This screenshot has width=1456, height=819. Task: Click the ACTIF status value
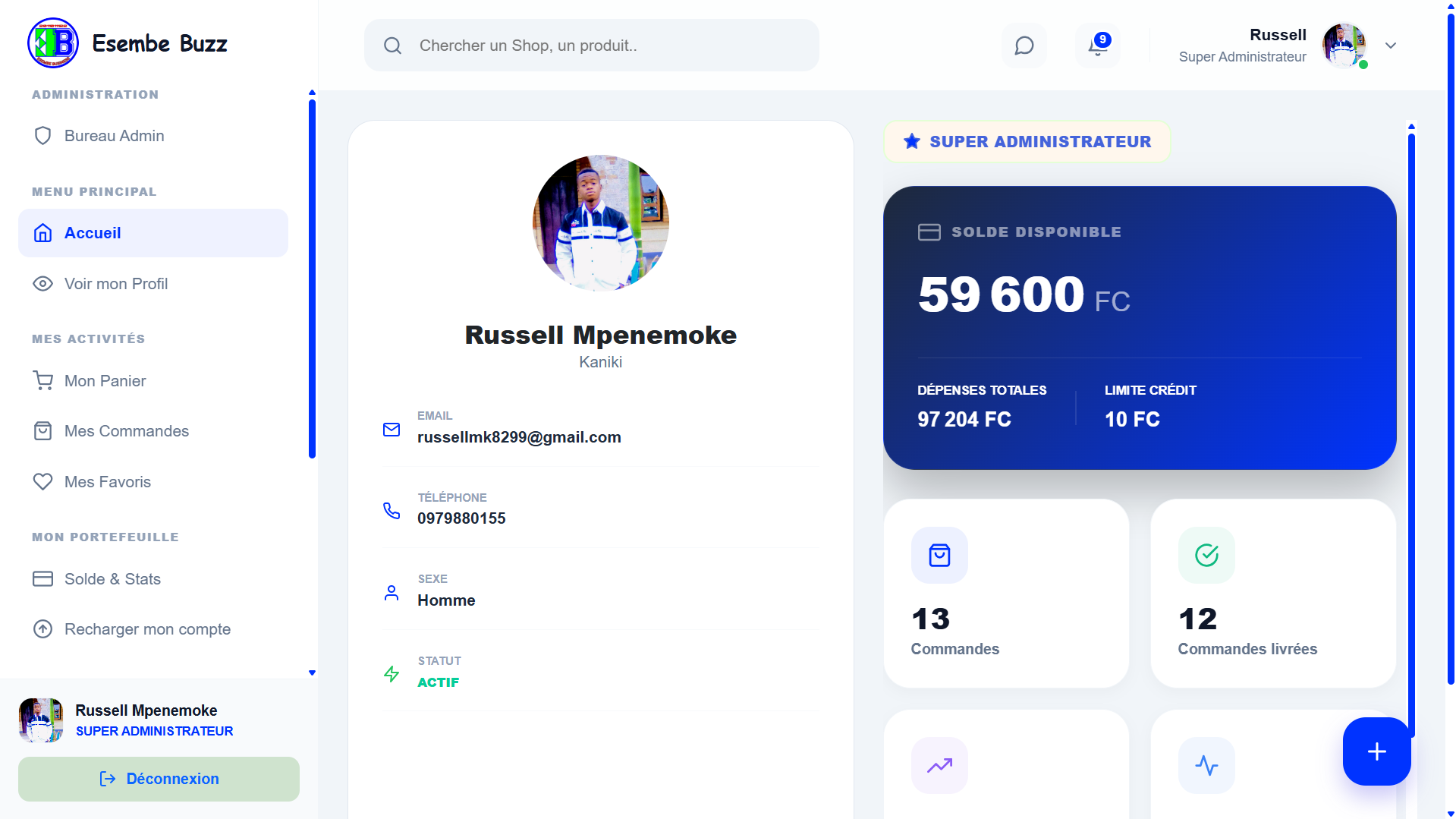point(439,682)
